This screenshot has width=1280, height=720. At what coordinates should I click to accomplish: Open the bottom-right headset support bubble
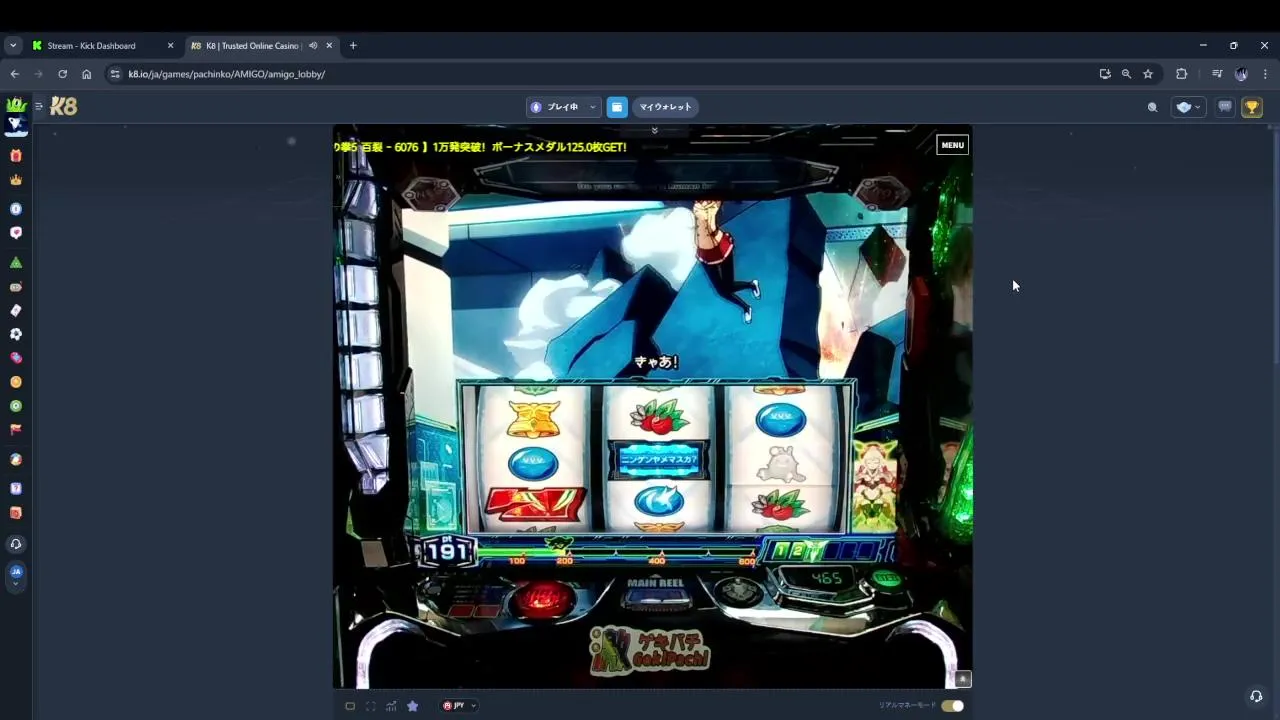pyautogui.click(x=1256, y=696)
